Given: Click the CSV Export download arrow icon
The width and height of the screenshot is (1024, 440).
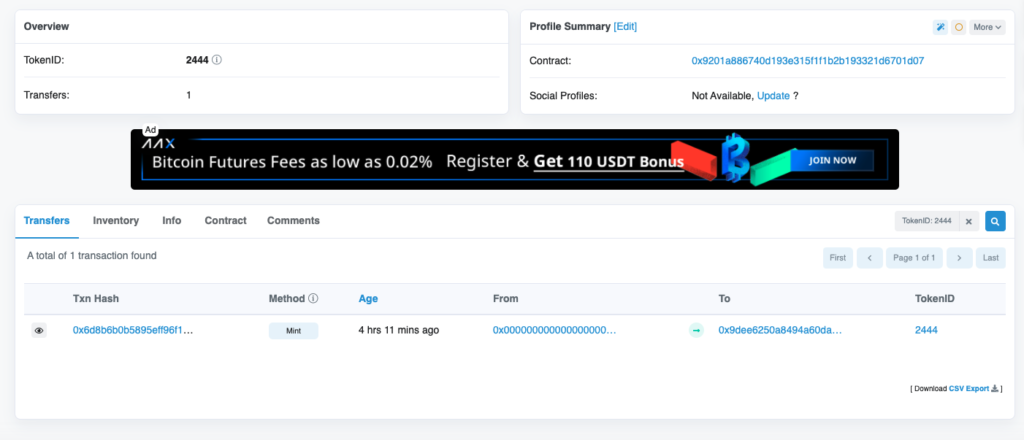Looking at the screenshot, I should [x=995, y=388].
